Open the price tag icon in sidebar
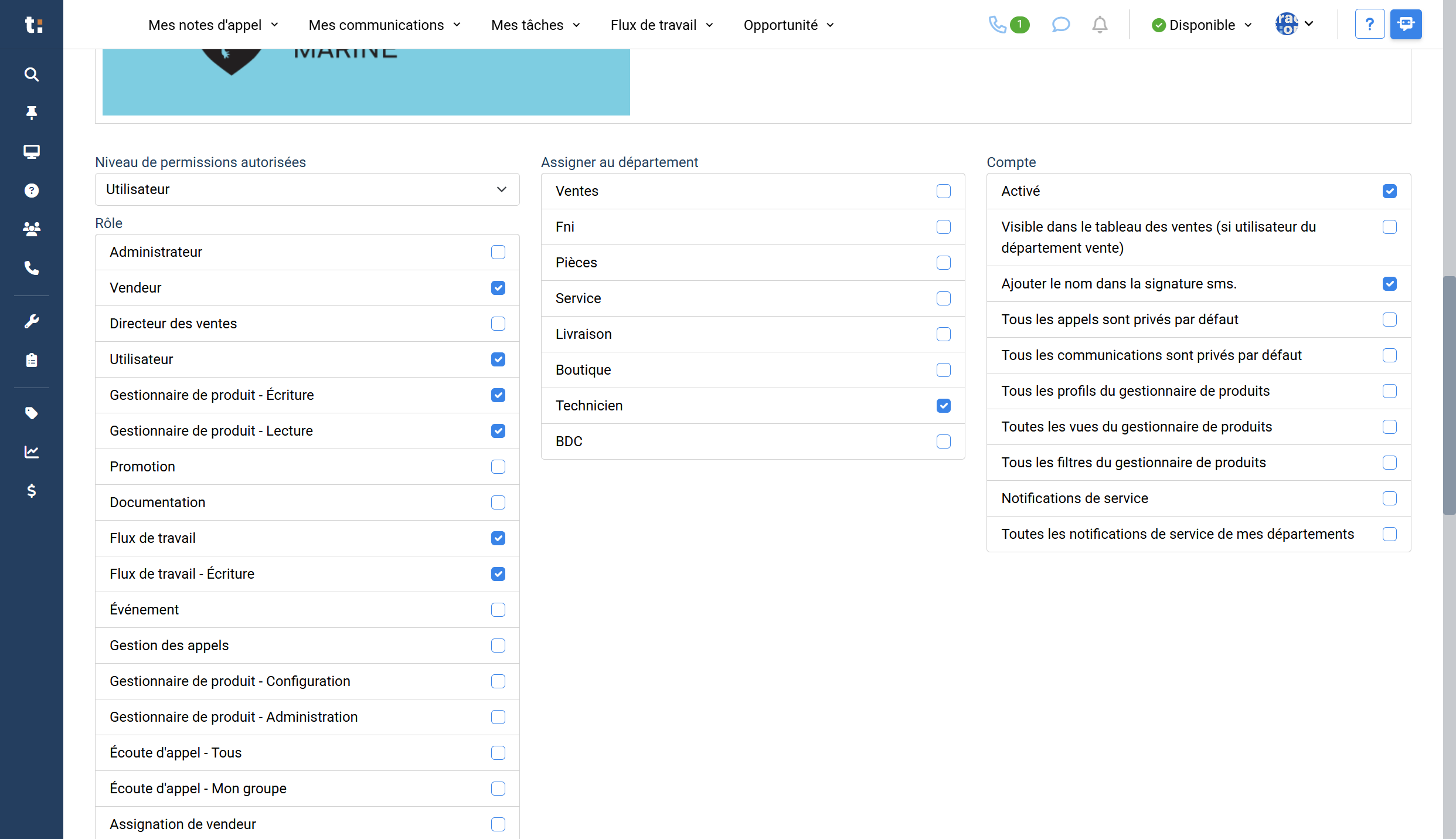Viewport: 1456px width, 839px height. 32,413
